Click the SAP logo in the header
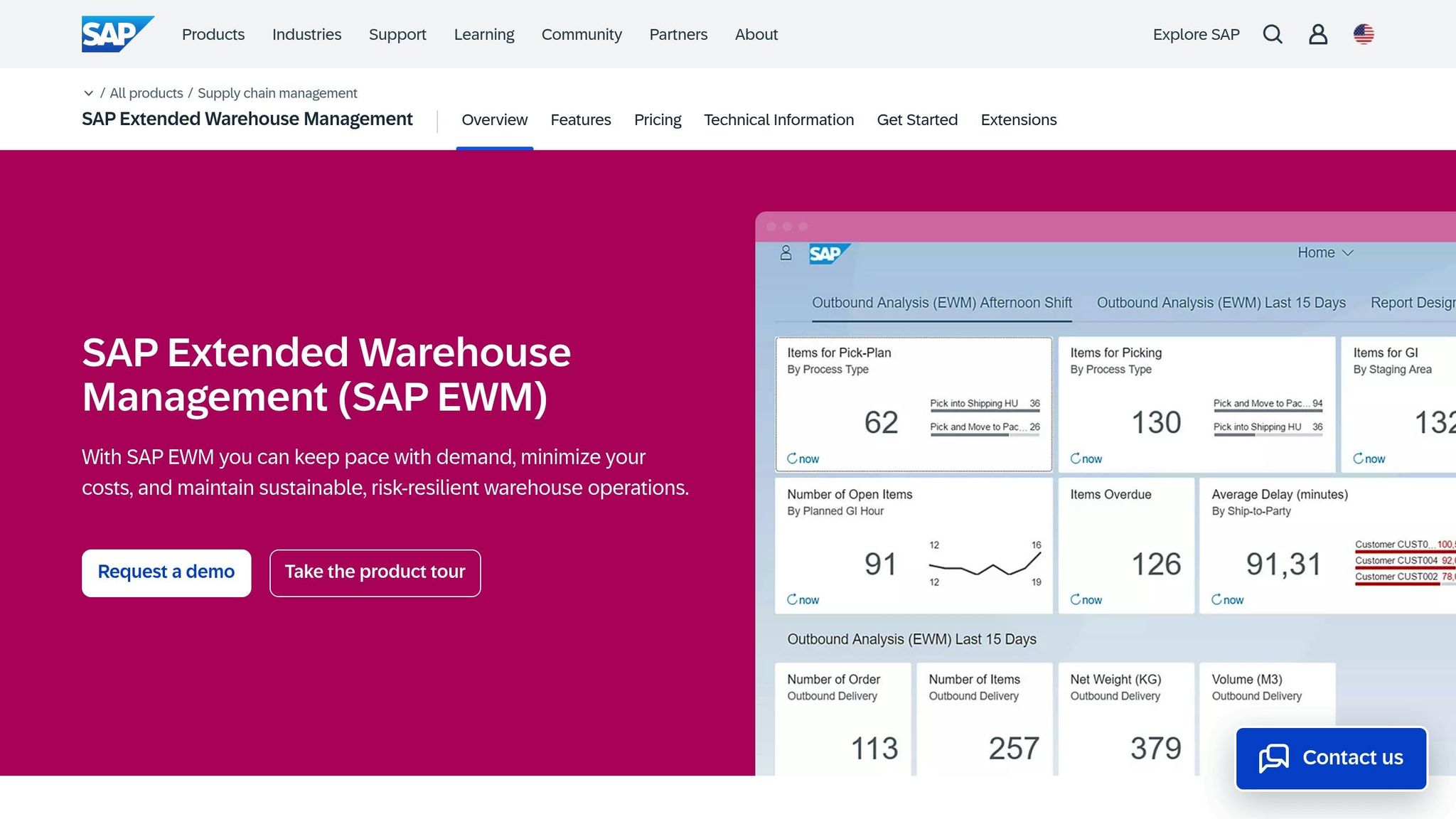 (x=118, y=34)
